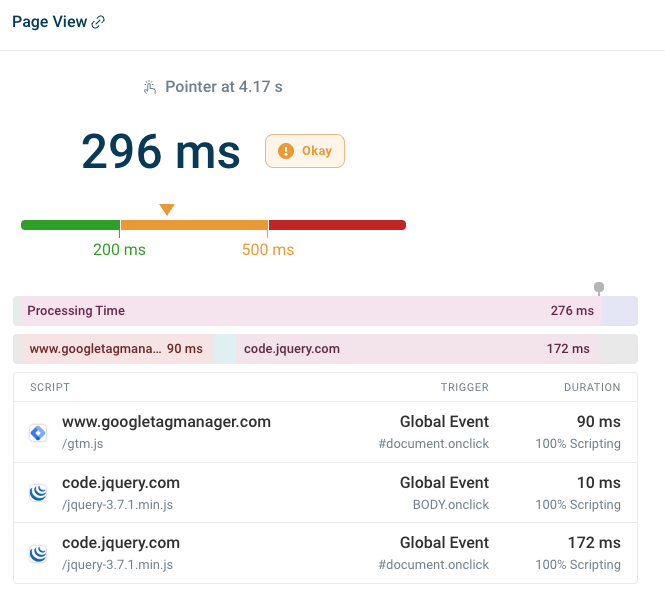Click the red segment of rating bar
The height and width of the screenshot is (605, 665).
pyautogui.click(x=337, y=225)
